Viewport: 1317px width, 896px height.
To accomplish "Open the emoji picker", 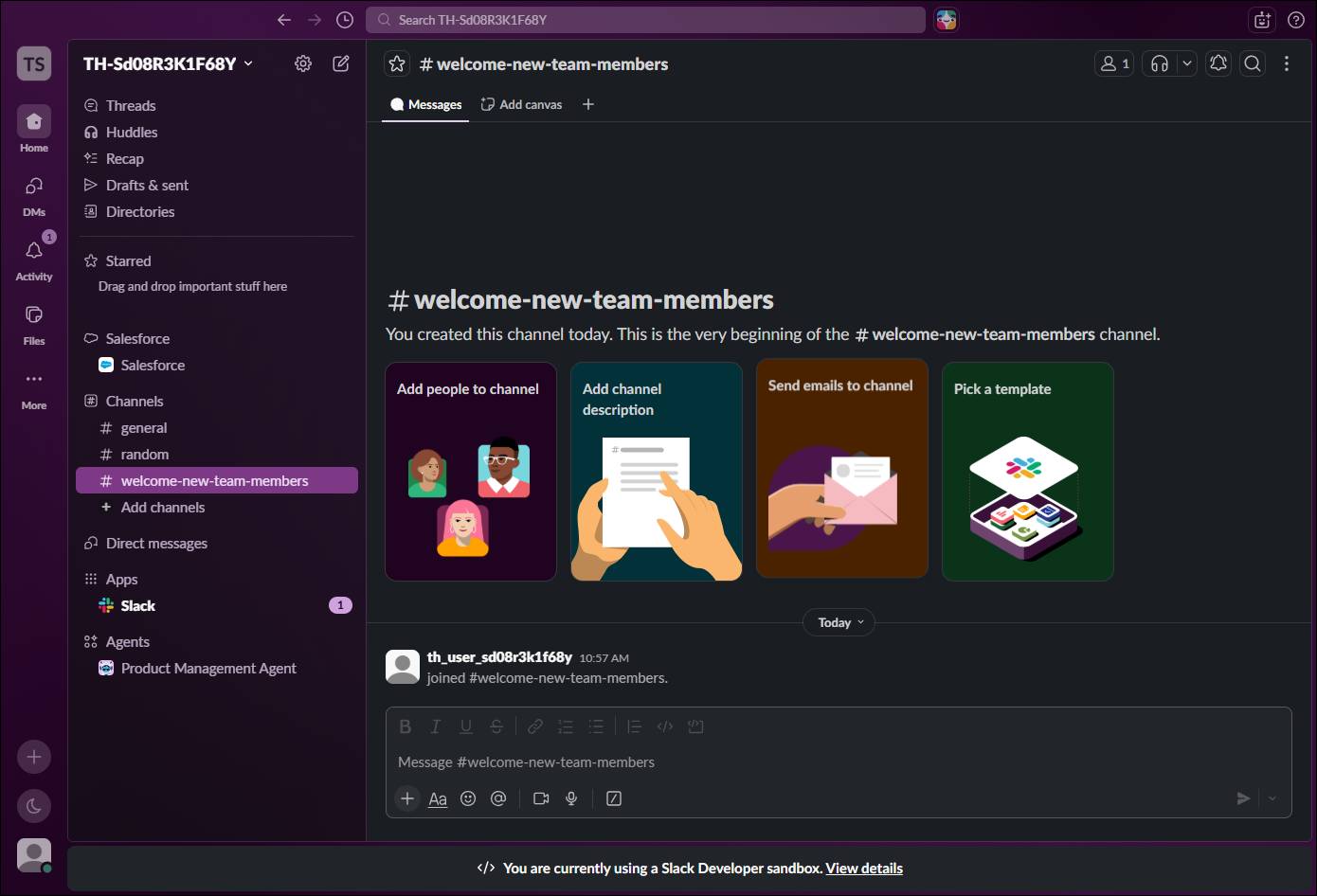I will (x=468, y=798).
